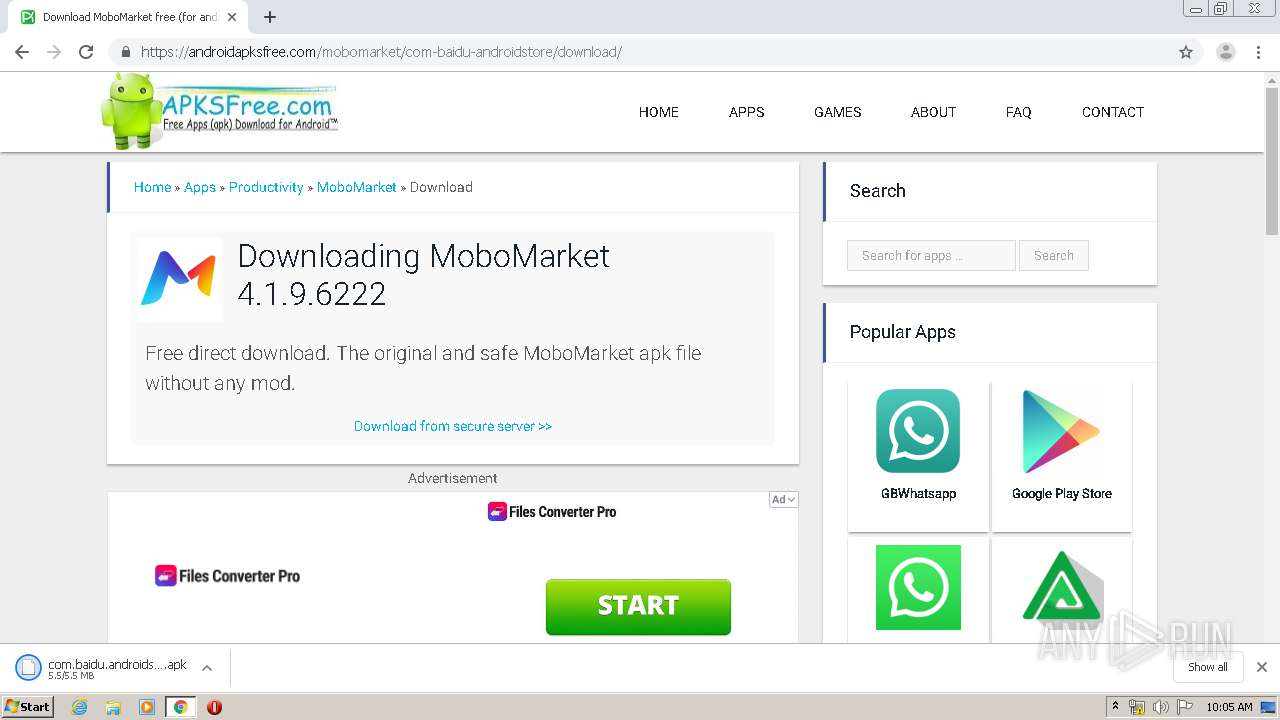1280x720 pixels.
Task: Click the Google Play Store label text
Action: 1062,493
